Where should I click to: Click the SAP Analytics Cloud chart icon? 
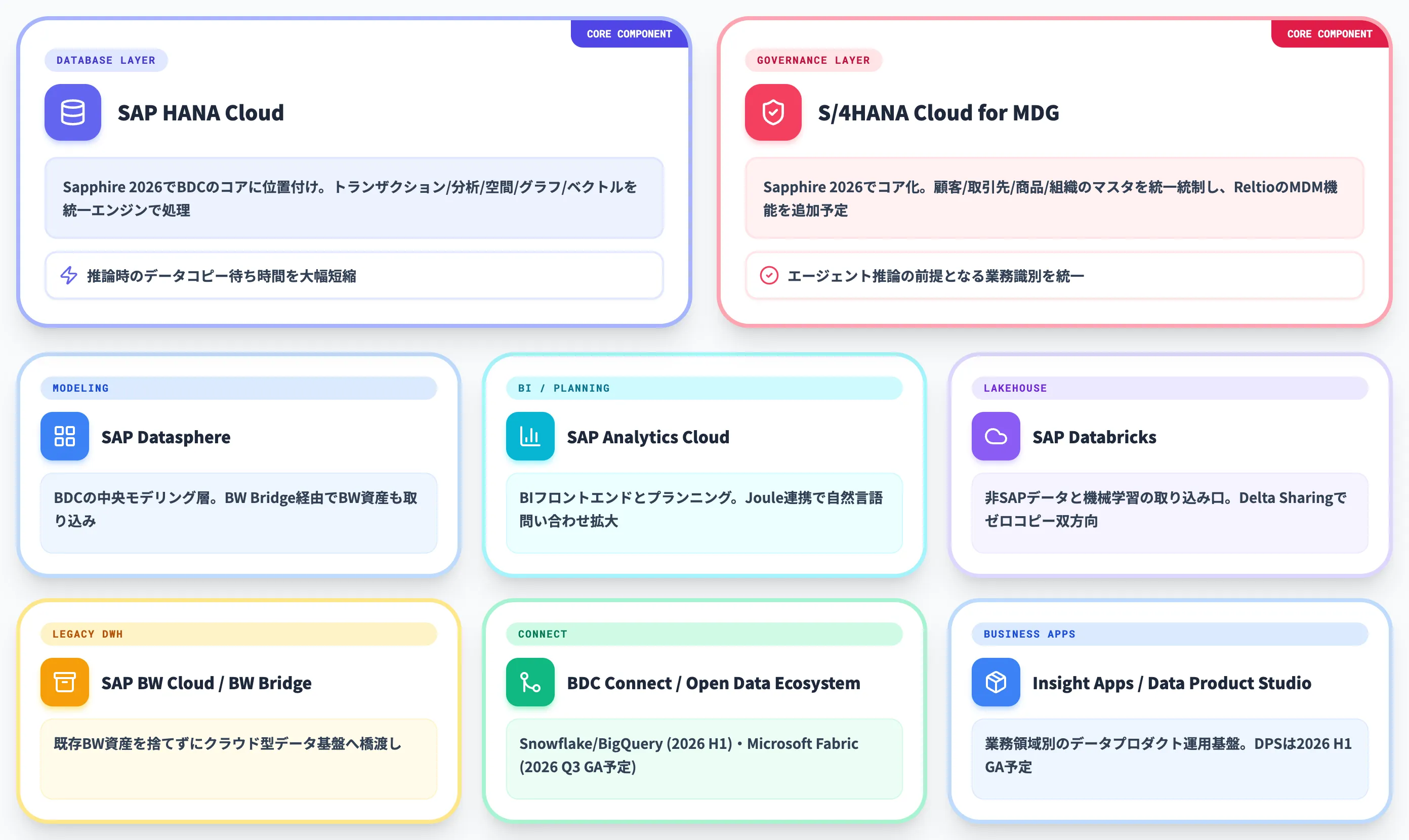(x=530, y=436)
